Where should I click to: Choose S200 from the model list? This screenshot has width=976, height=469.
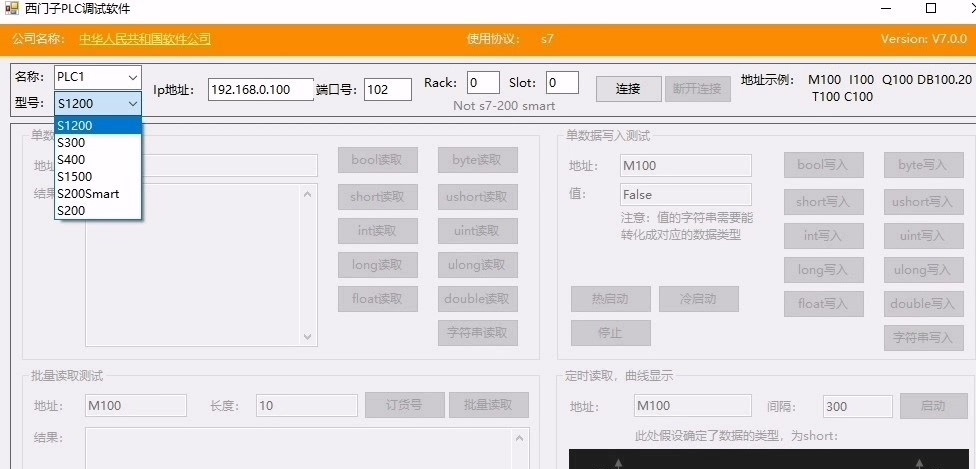tap(98, 211)
